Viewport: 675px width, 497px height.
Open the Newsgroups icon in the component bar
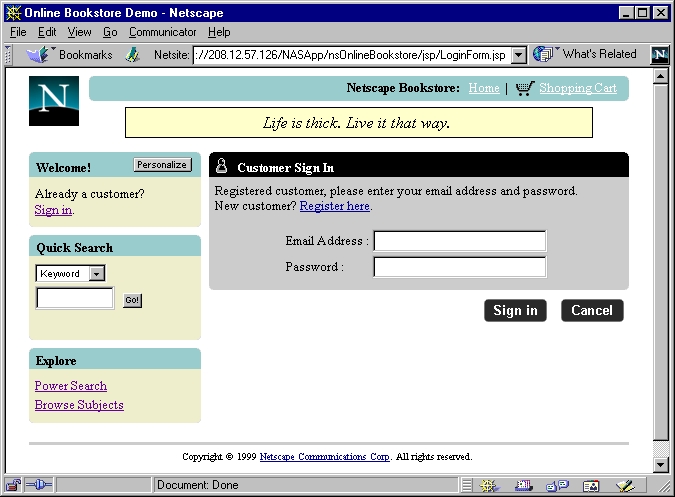(557, 486)
